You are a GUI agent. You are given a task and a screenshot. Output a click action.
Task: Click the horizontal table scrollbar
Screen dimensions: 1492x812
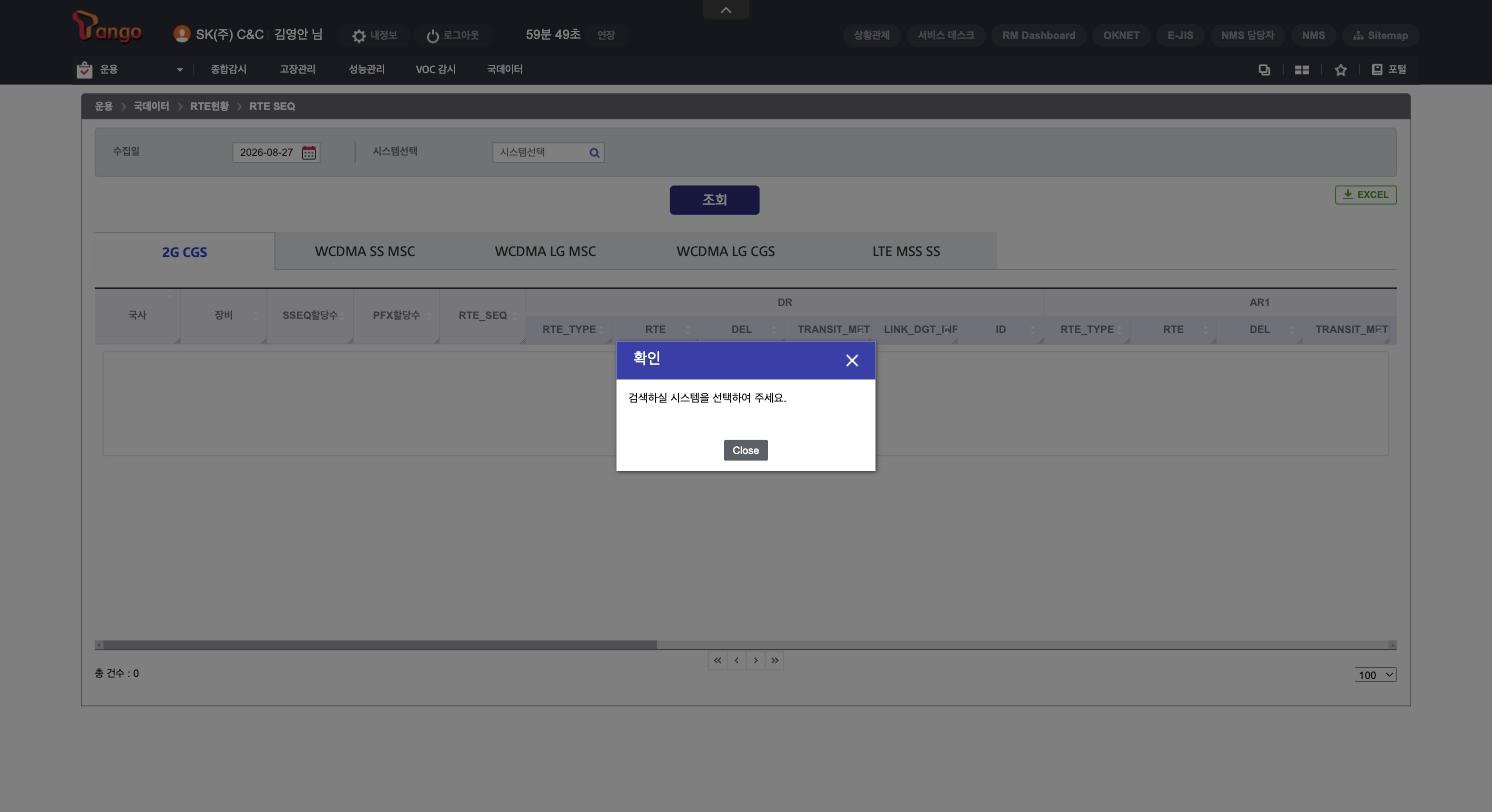point(380,645)
